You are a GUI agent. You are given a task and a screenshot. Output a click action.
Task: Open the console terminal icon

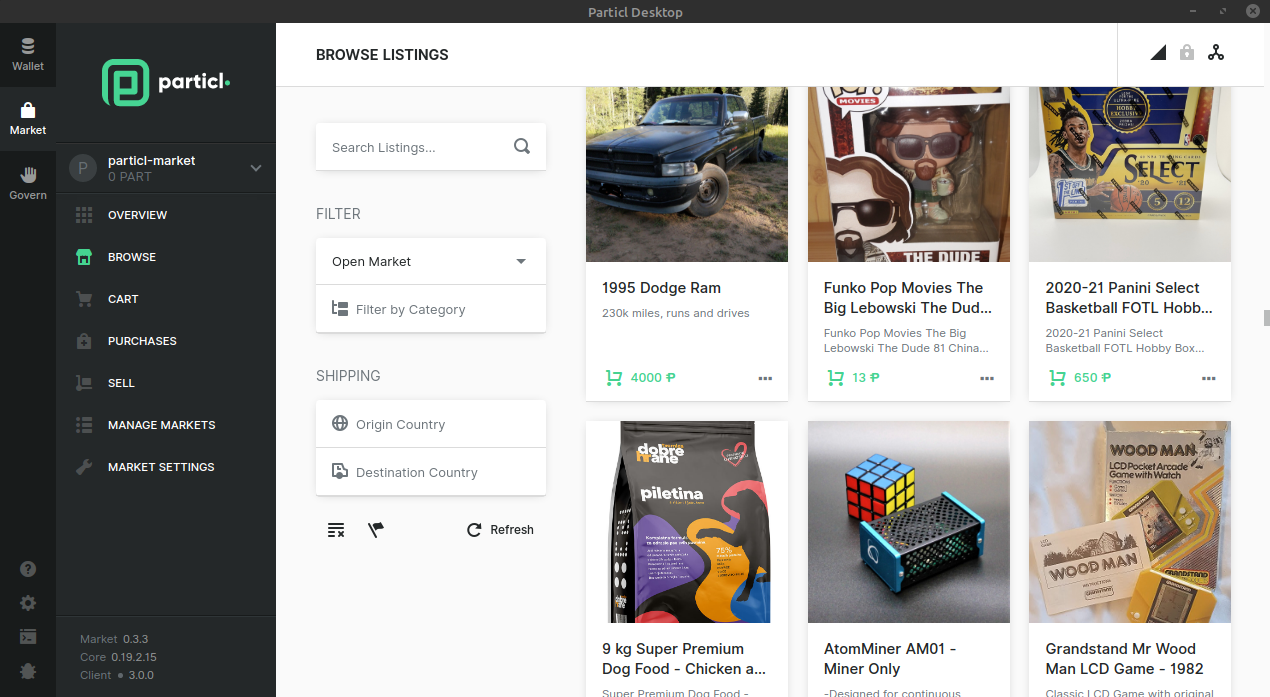click(x=28, y=637)
